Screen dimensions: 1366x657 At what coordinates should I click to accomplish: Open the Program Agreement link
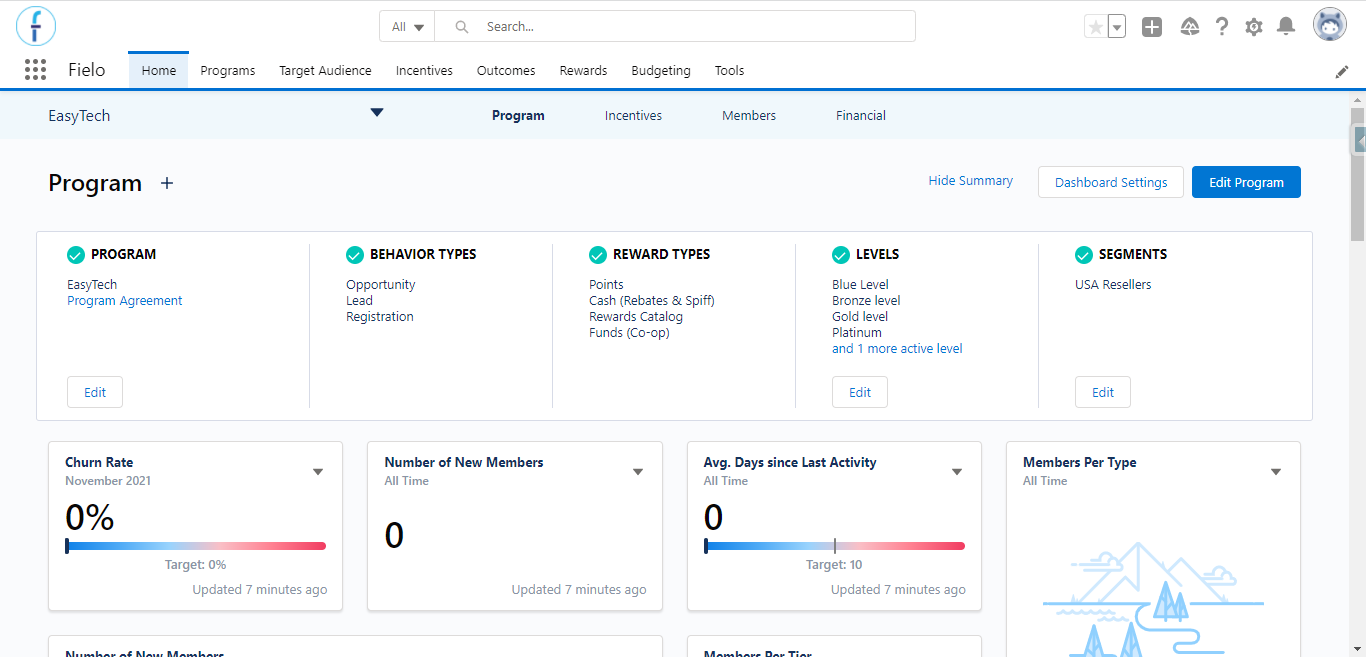125,301
